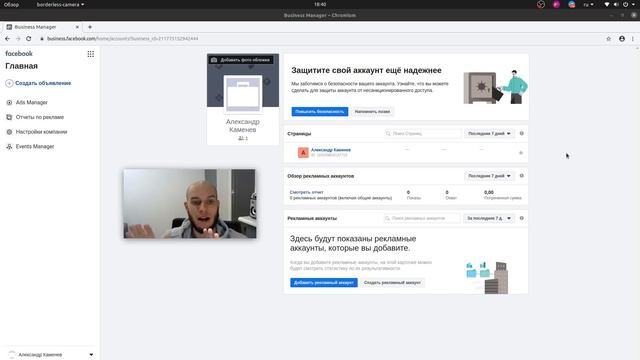Click the remind later button
640x360 pixels.
(x=372, y=111)
